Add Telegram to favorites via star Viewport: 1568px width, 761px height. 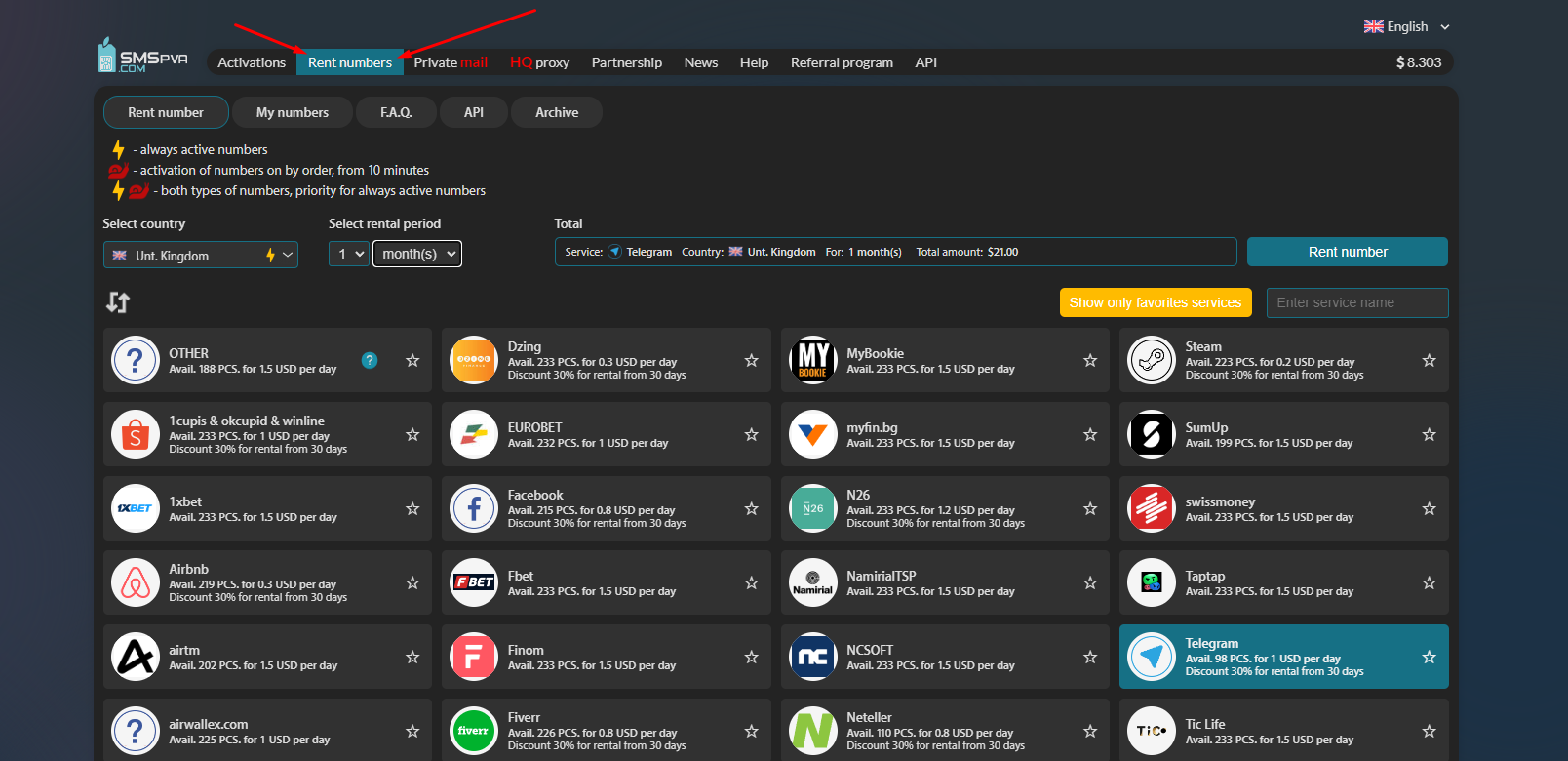[1429, 657]
